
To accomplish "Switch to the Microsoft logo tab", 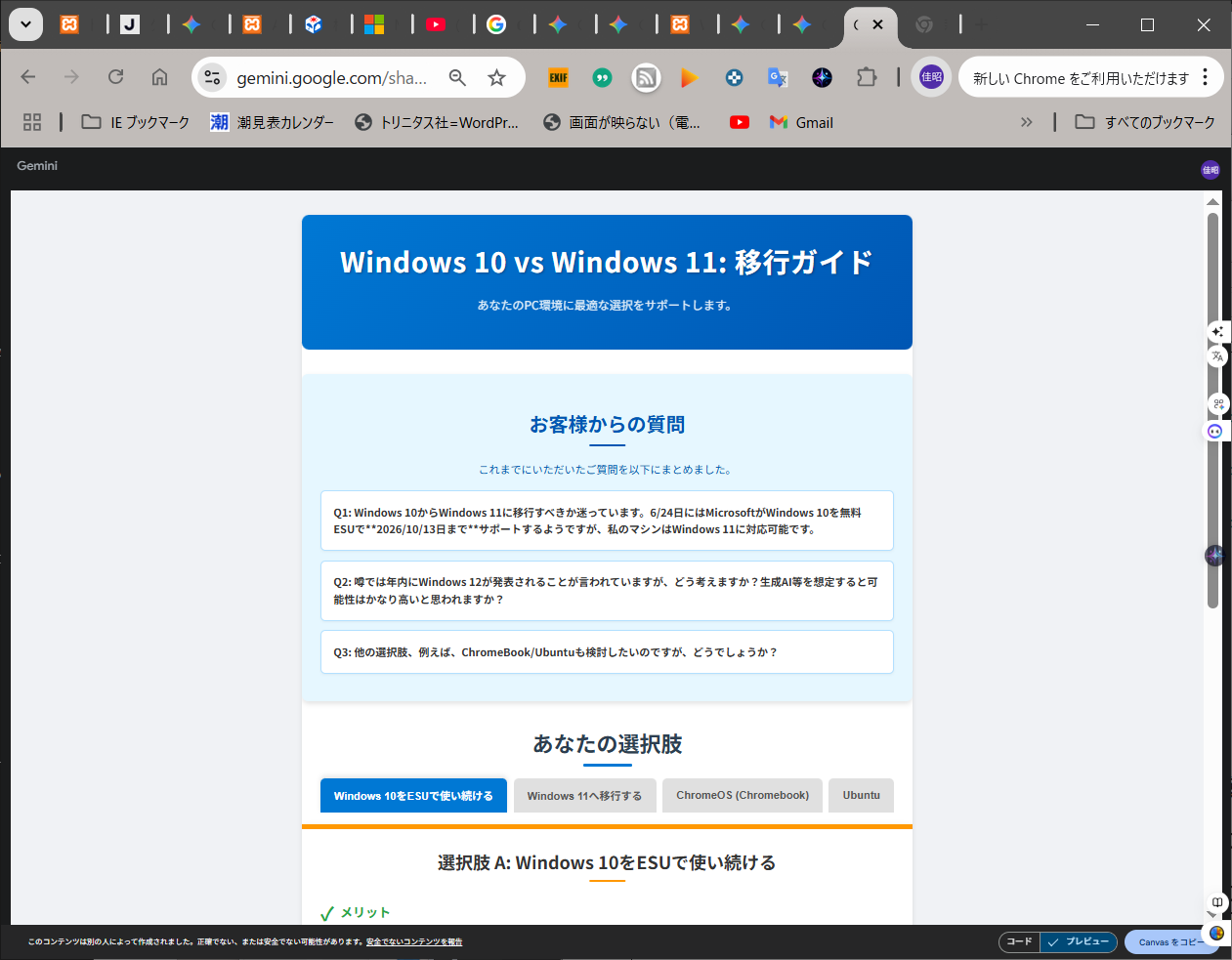I will [x=374, y=24].
